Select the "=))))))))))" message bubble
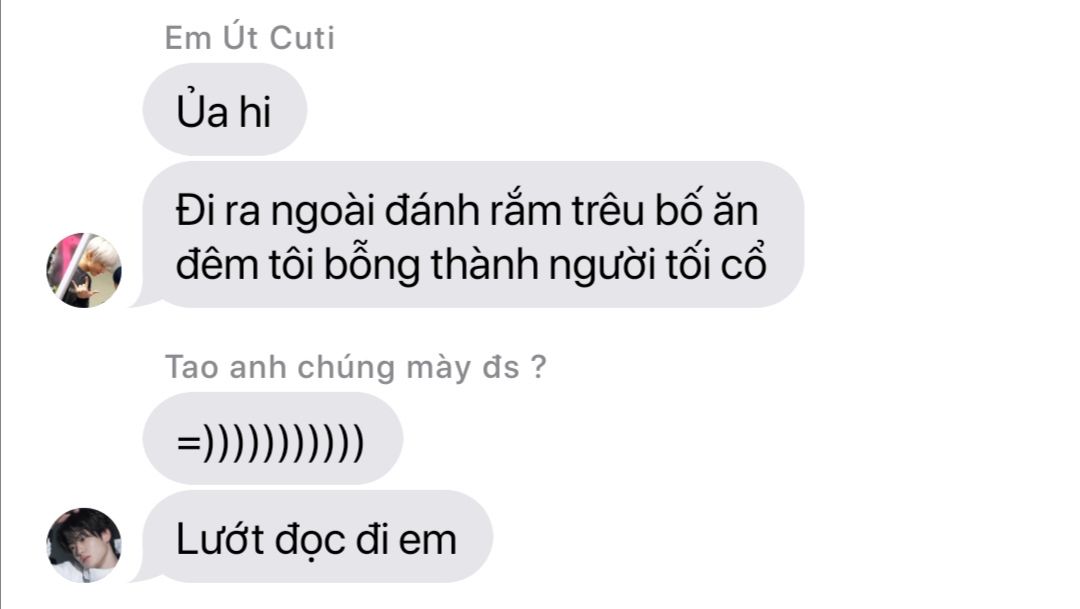Screen dimensions: 1080x609 coord(273,439)
